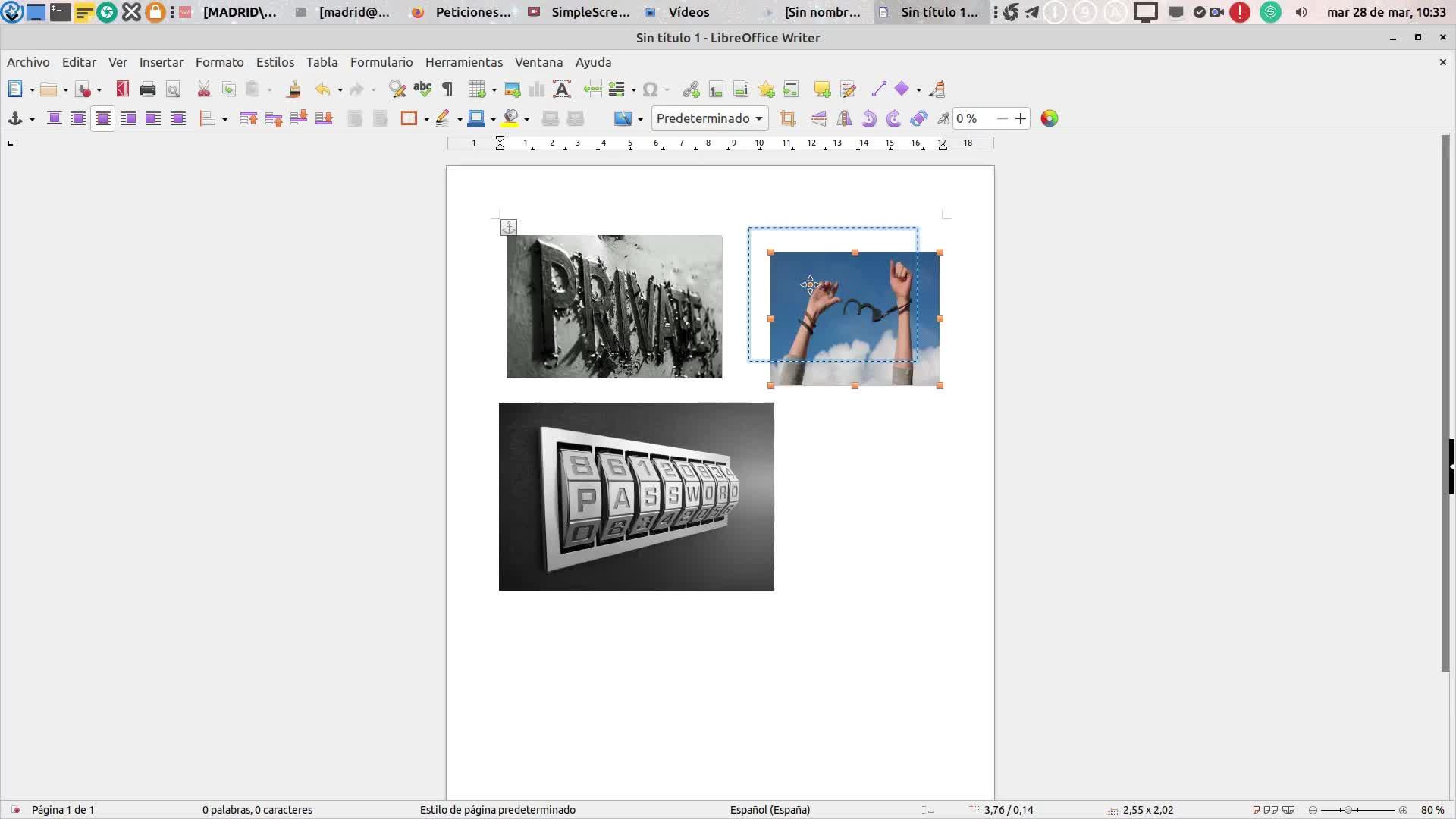Open the Formato menu
Viewport: 1456px width, 819px height.
point(219,62)
